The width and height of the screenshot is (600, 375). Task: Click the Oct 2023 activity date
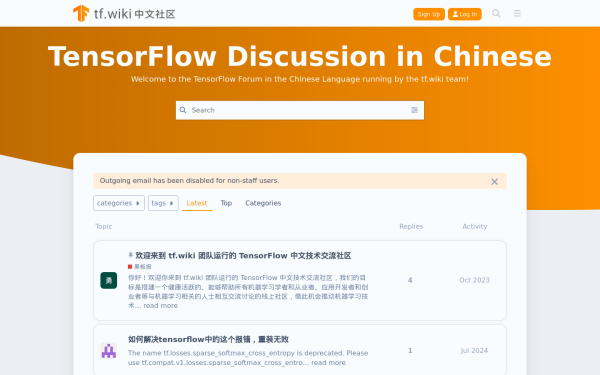pyautogui.click(x=474, y=280)
